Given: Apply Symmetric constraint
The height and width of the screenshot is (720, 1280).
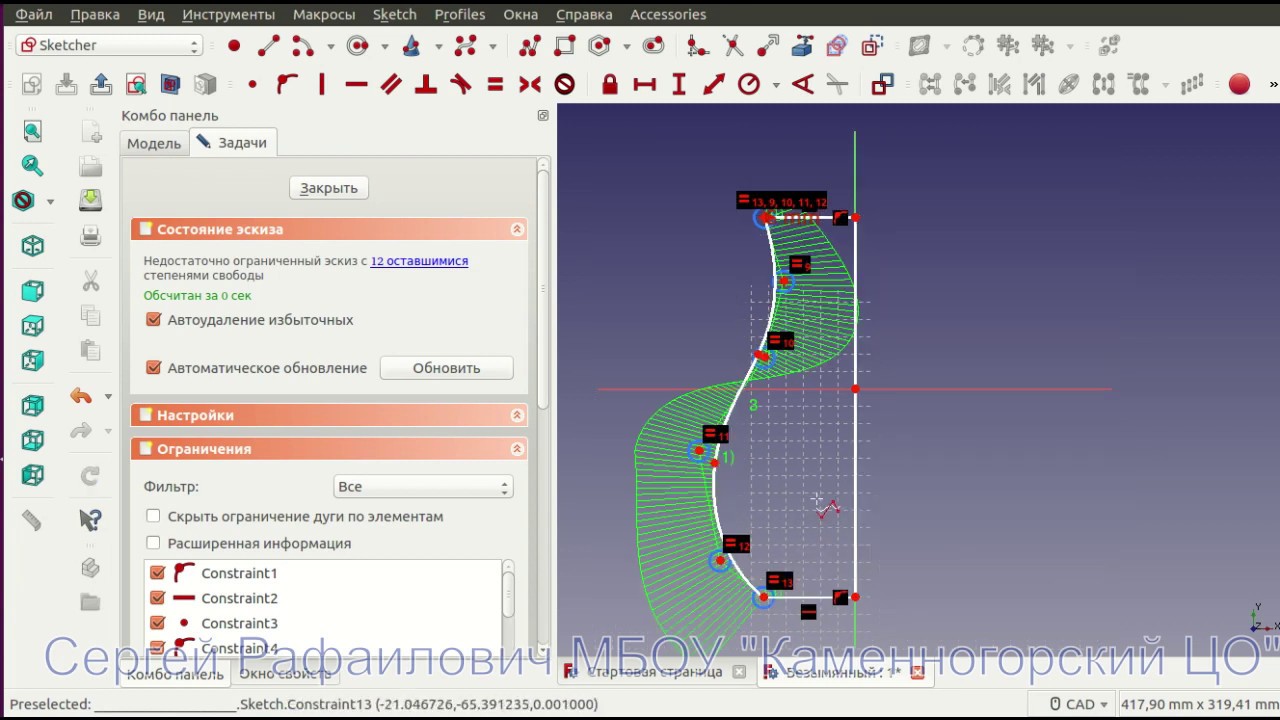Looking at the screenshot, I should point(530,85).
